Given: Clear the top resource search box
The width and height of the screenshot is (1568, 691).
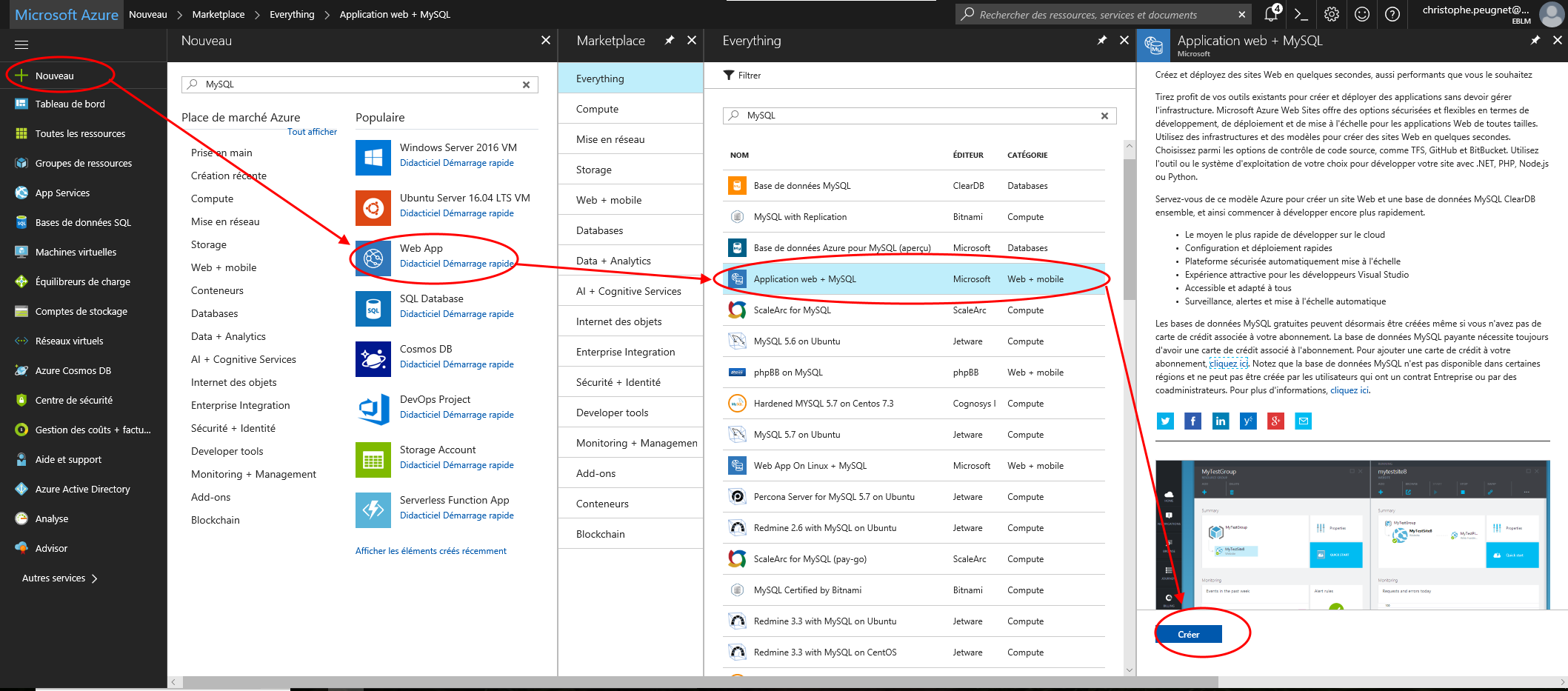Looking at the screenshot, I should click(1242, 14).
